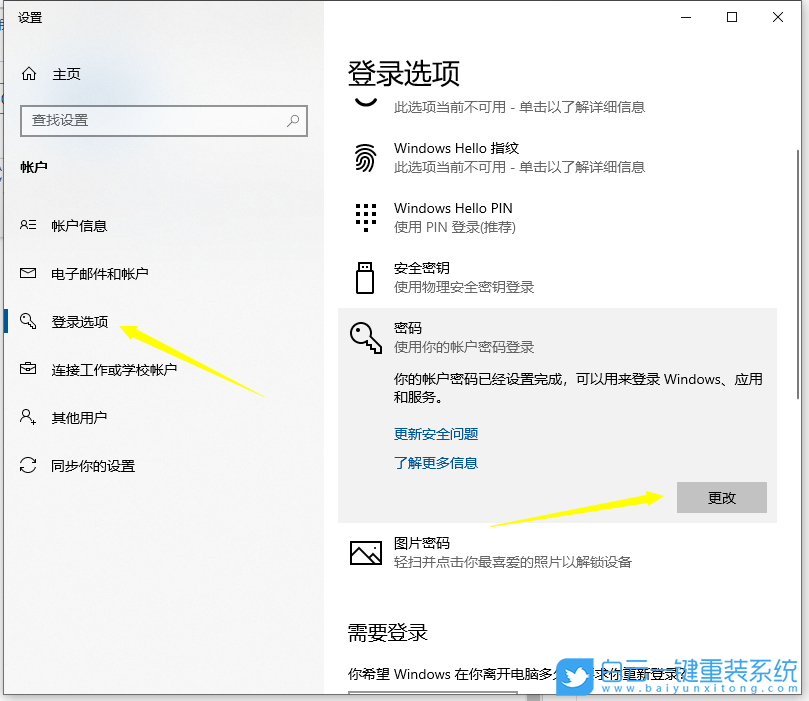Expand the 密码 section card
The width and height of the screenshot is (809, 701).
pyautogui.click(x=500, y=340)
